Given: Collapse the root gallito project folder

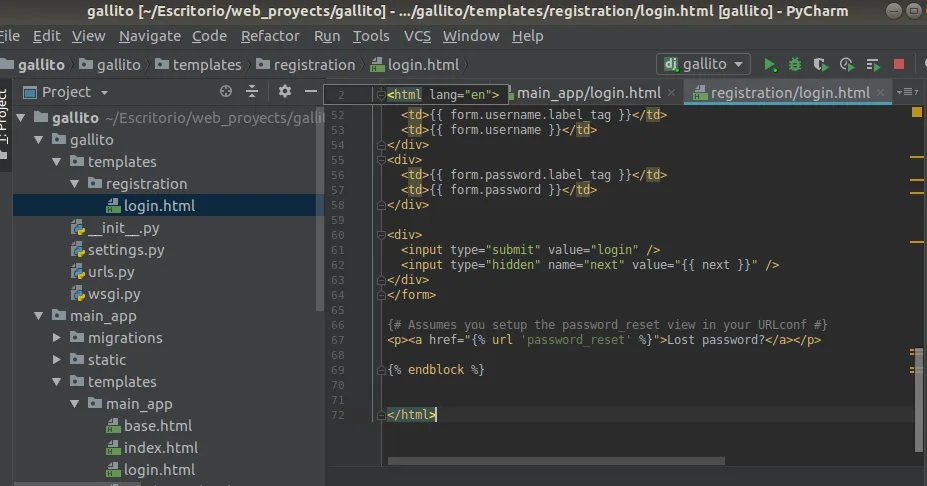Looking at the screenshot, I should [21, 118].
